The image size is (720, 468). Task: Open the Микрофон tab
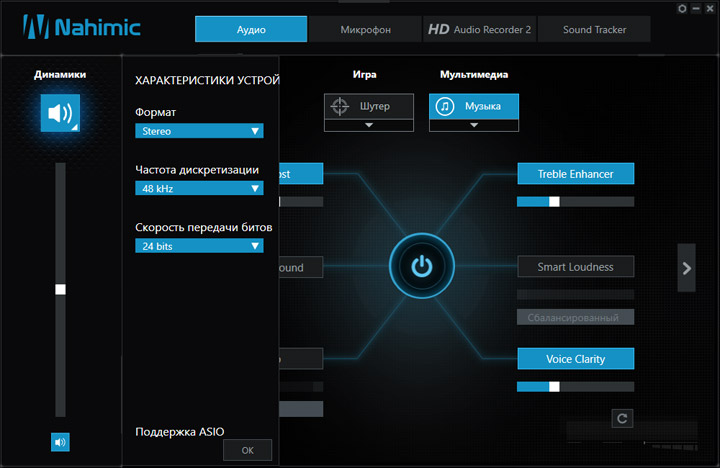366,29
